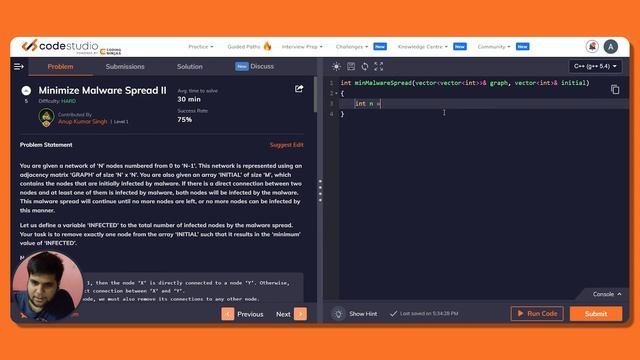The image size is (640, 360).
Task: Click the Run Code button
Action: pos(537,313)
